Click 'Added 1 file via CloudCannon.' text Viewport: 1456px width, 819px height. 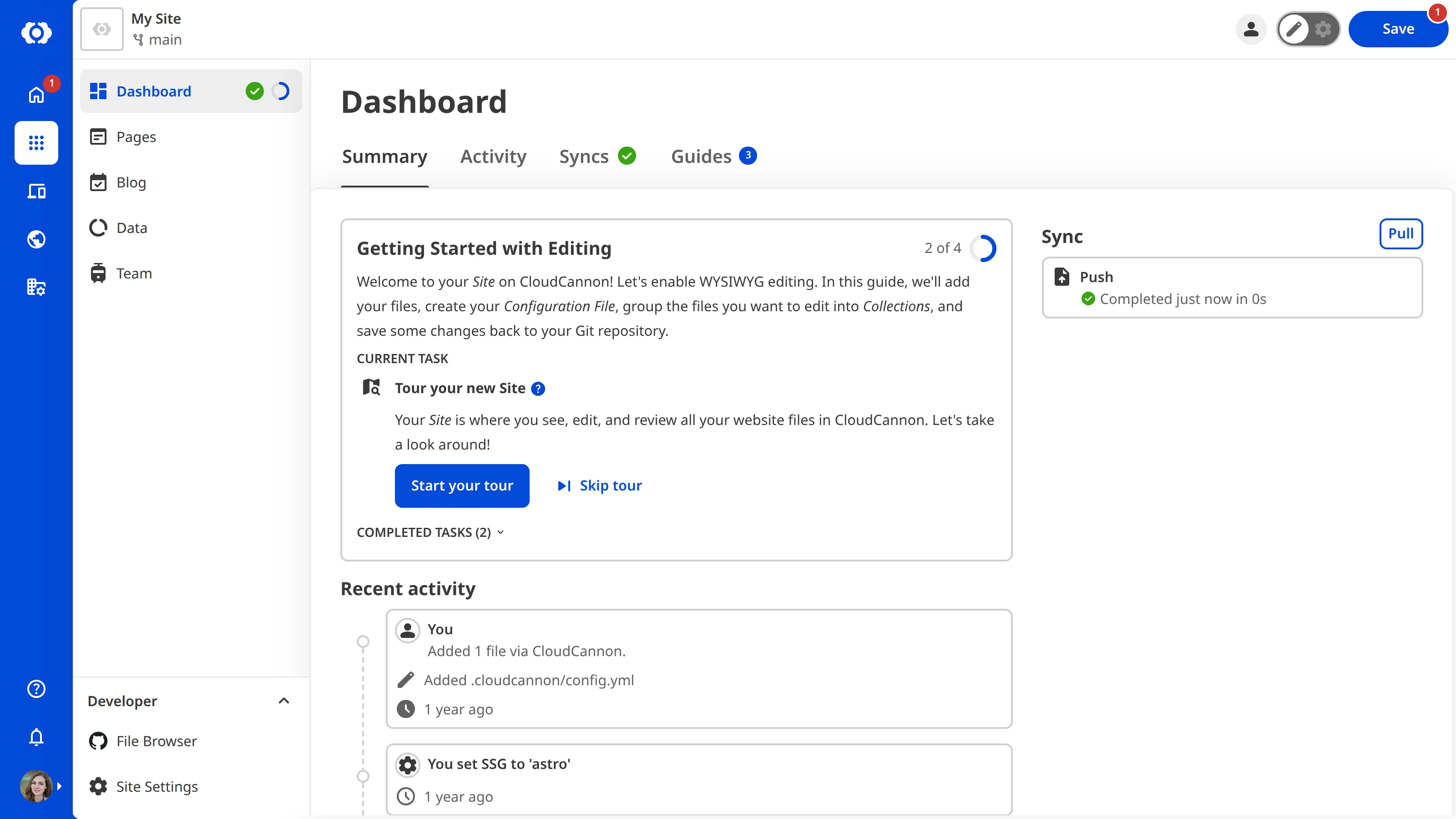526,651
